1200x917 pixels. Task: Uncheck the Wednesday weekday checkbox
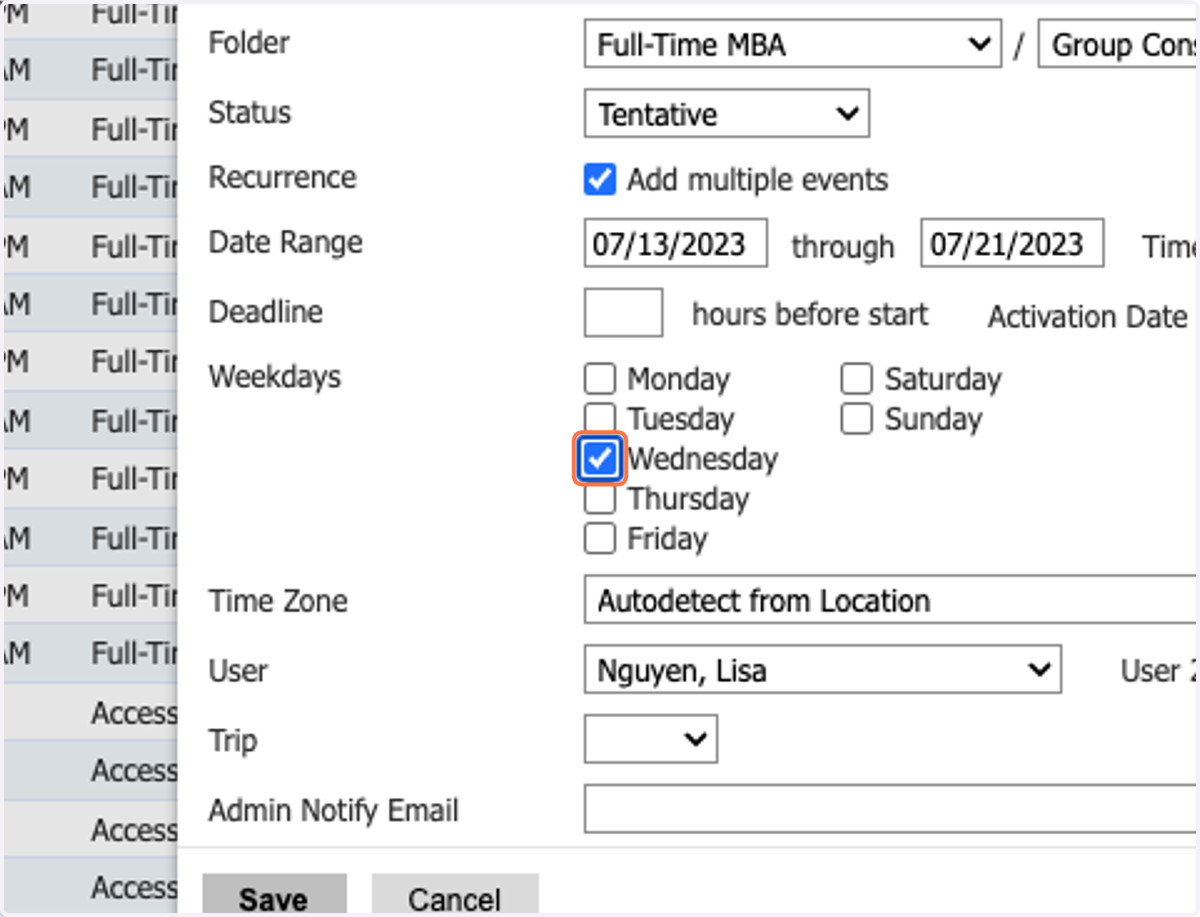[599, 458]
